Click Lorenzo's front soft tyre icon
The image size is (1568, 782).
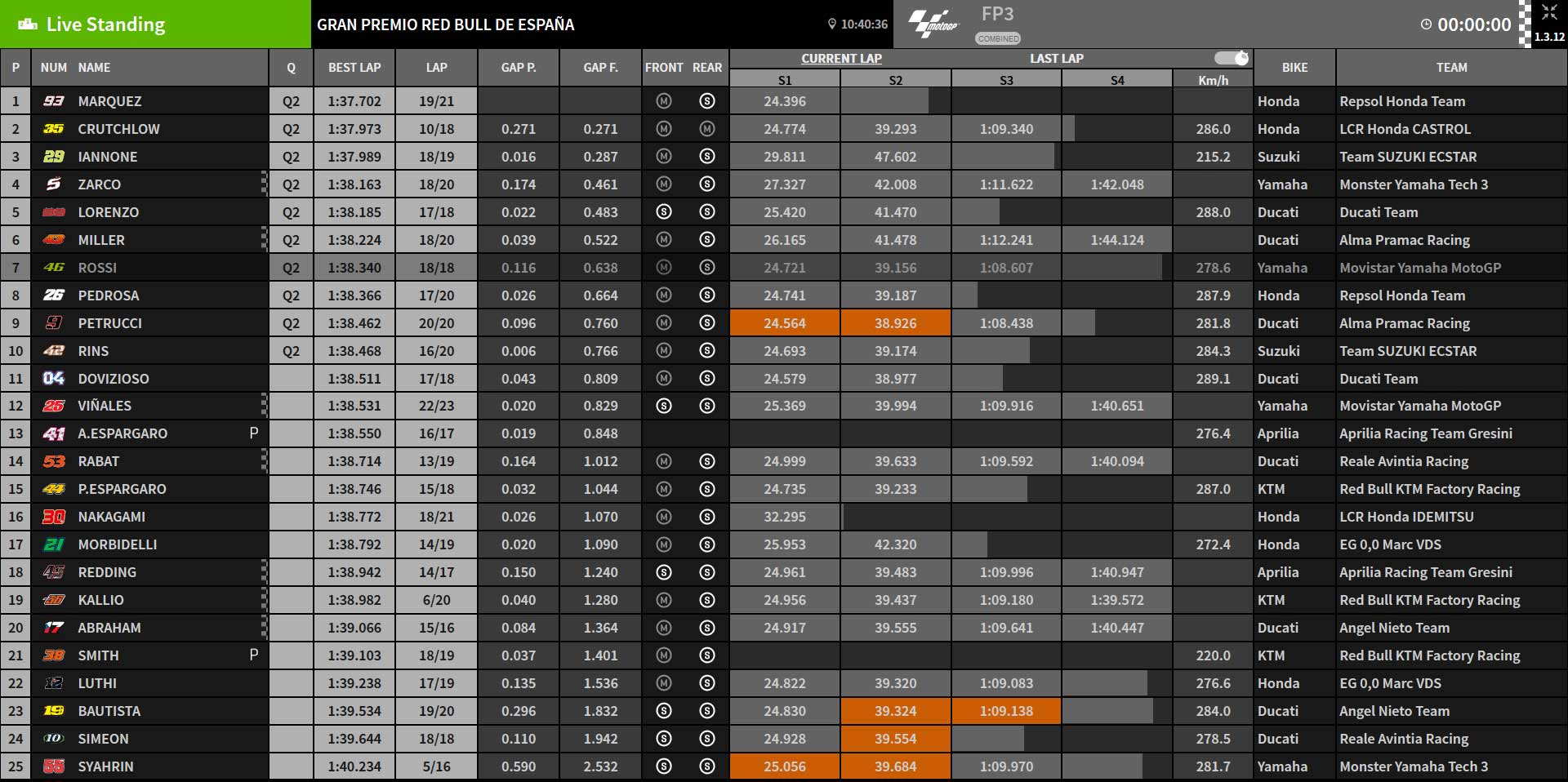click(663, 212)
